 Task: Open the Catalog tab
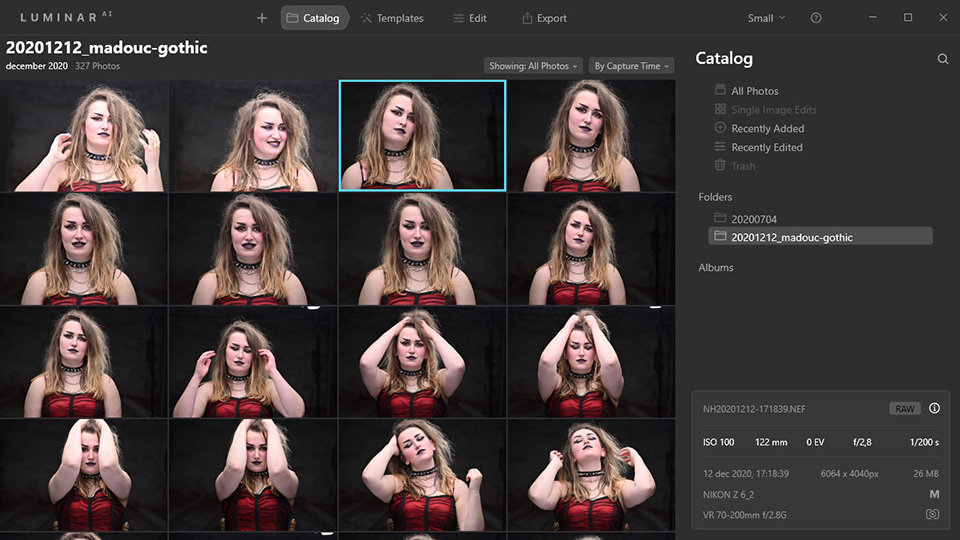[x=314, y=18]
